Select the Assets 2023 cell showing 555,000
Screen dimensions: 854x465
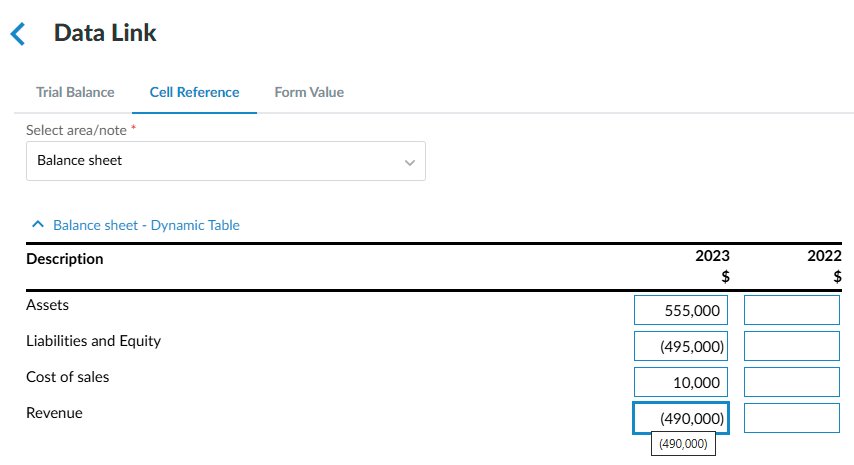coord(681,310)
